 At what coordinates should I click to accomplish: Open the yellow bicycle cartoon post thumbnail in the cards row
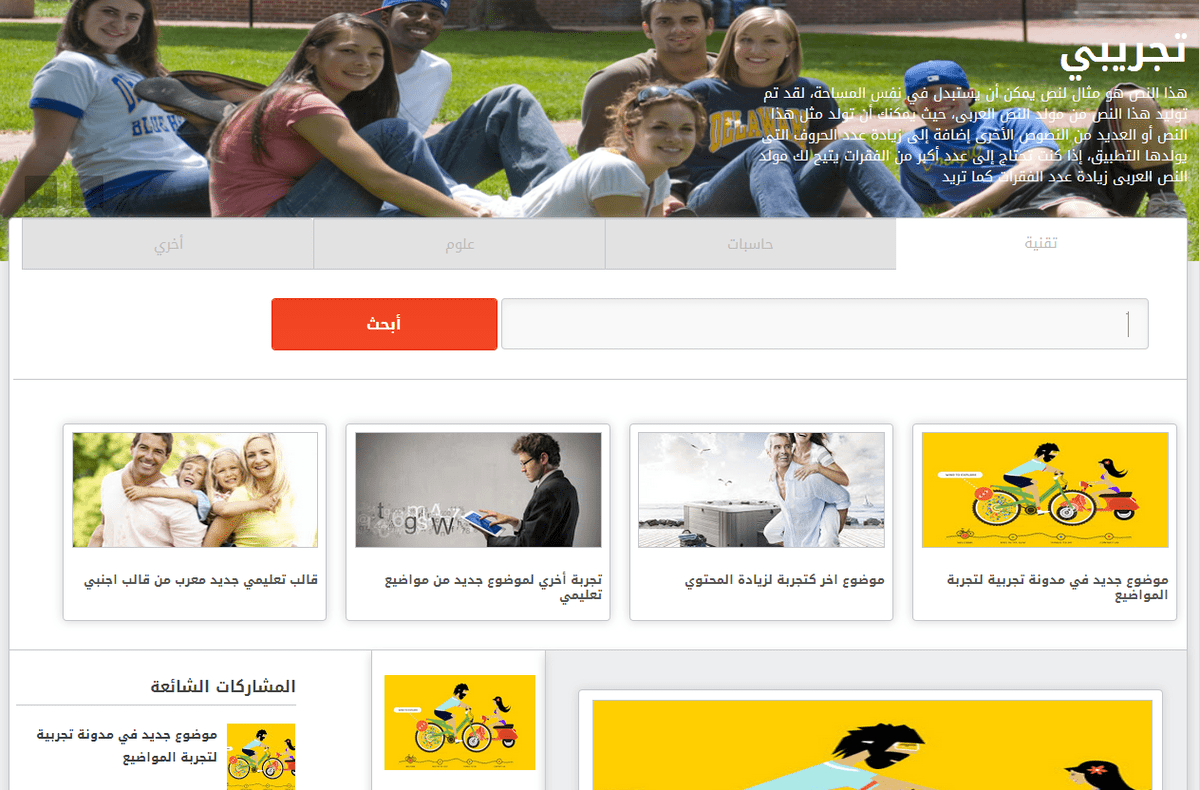[x=1045, y=490]
